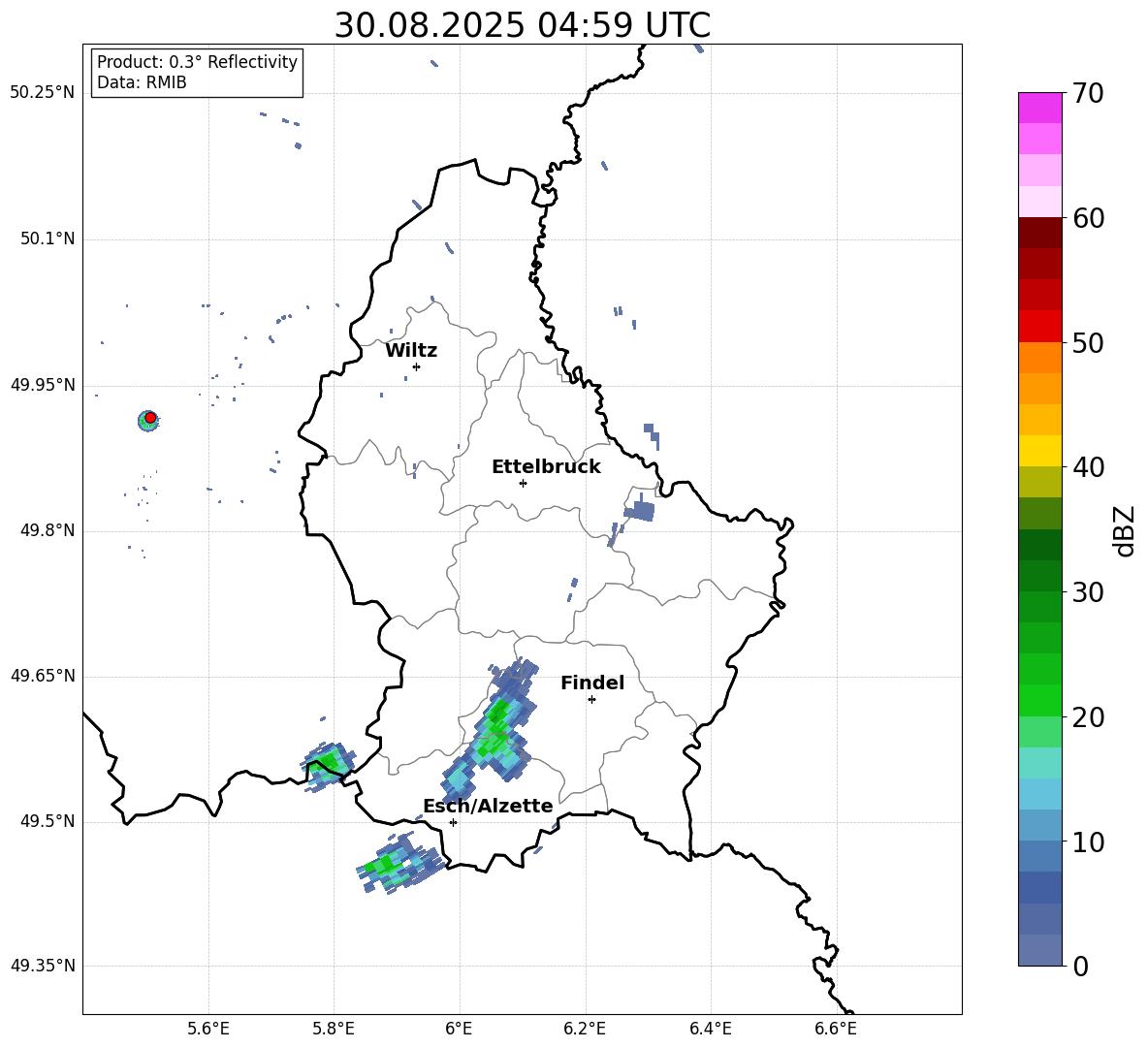Click the cross marker below Esch/Alzette
Viewport: 1148px width, 1048px height.
pos(453,822)
